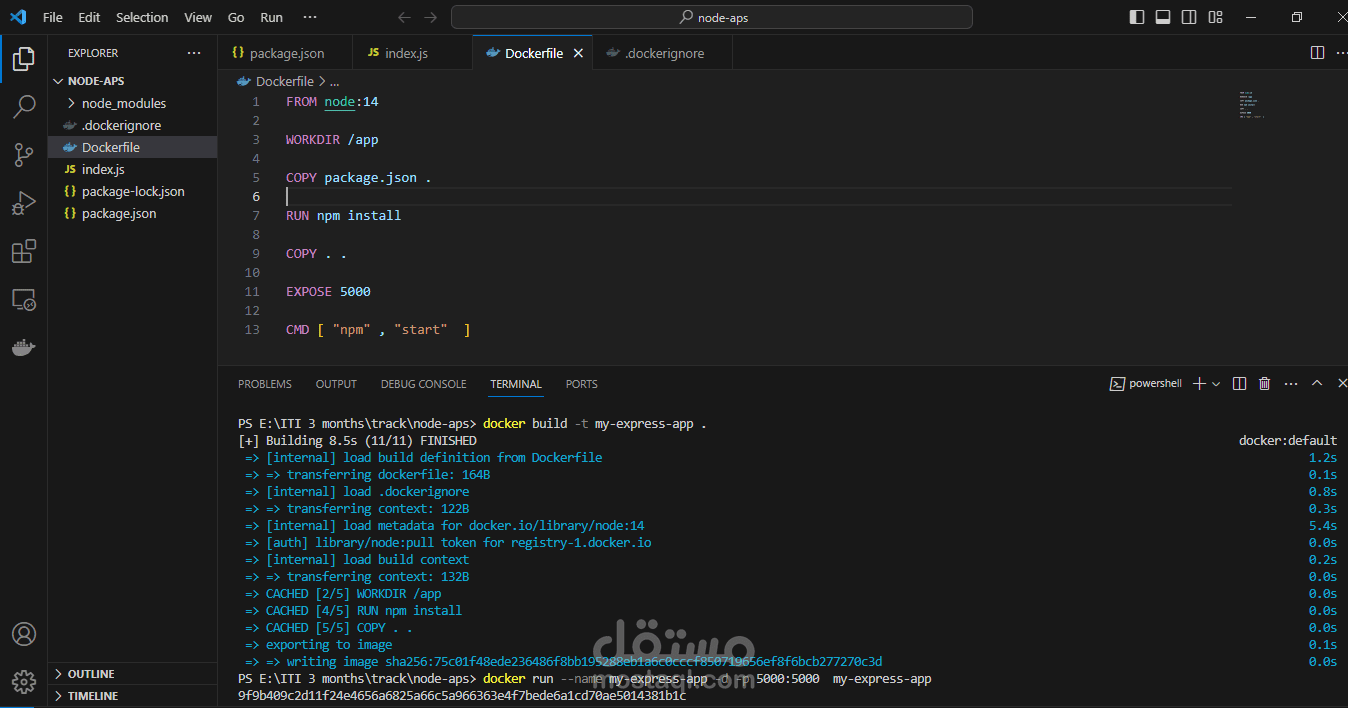
Task: Toggle the Primary Side Bar visibility
Action: coord(1136,16)
